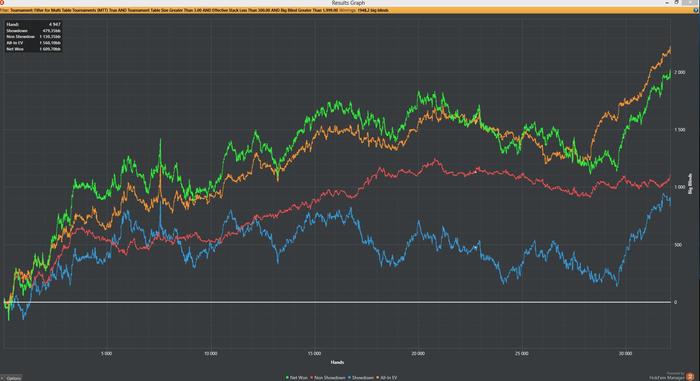Click the All-In EV value in stats box
This screenshot has height=381, width=700.
tap(50, 43)
